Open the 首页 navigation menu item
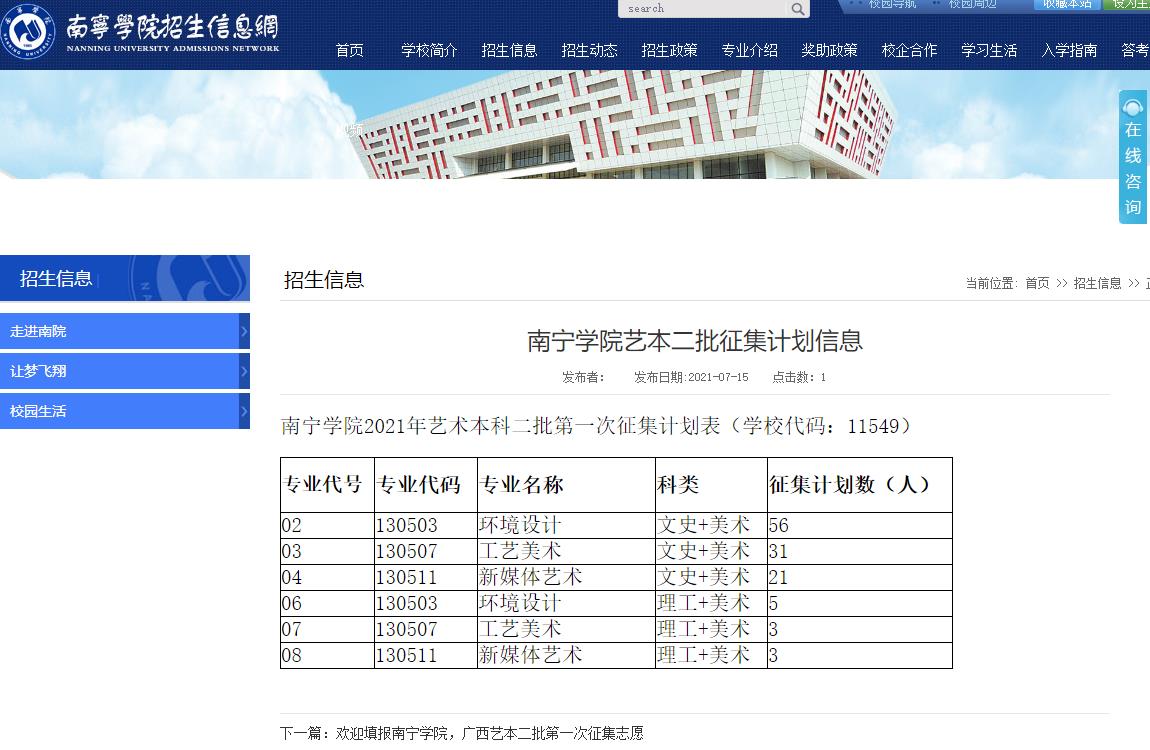The image size is (1150, 750). (x=350, y=50)
